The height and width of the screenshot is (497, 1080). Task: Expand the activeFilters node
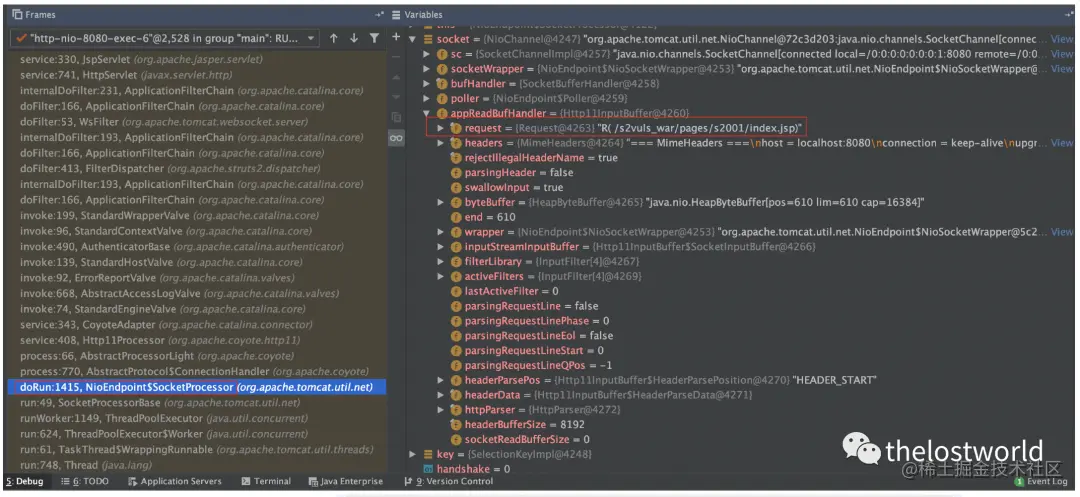pyautogui.click(x=441, y=276)
